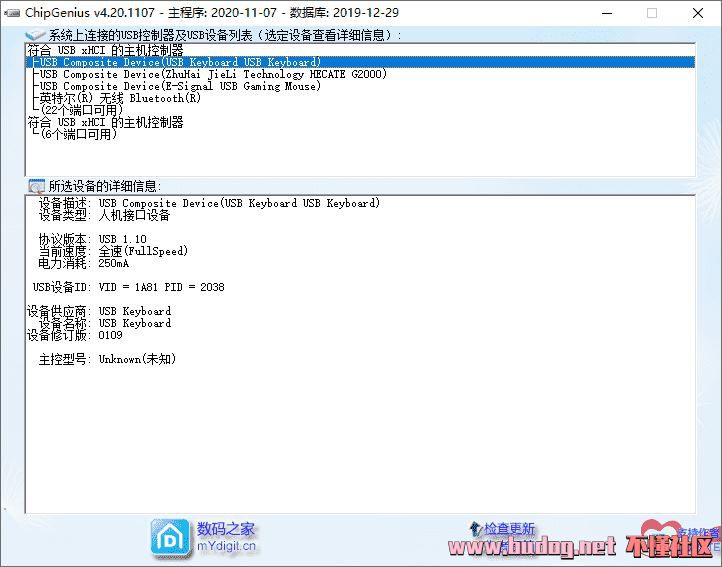Close the ChipGenius window
The image size is (722, 567).
point(698,13)
